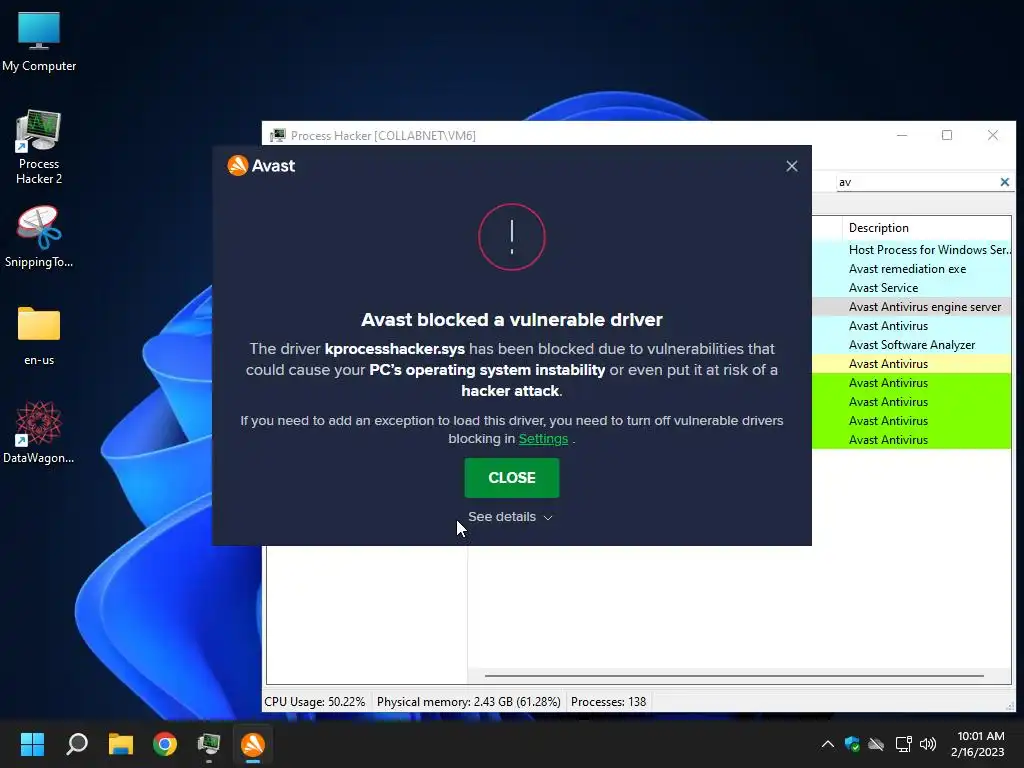Launch Google Chrome from taskbar
The width and height of the screenshot is (1024, 768).
[x=165, y=744]
